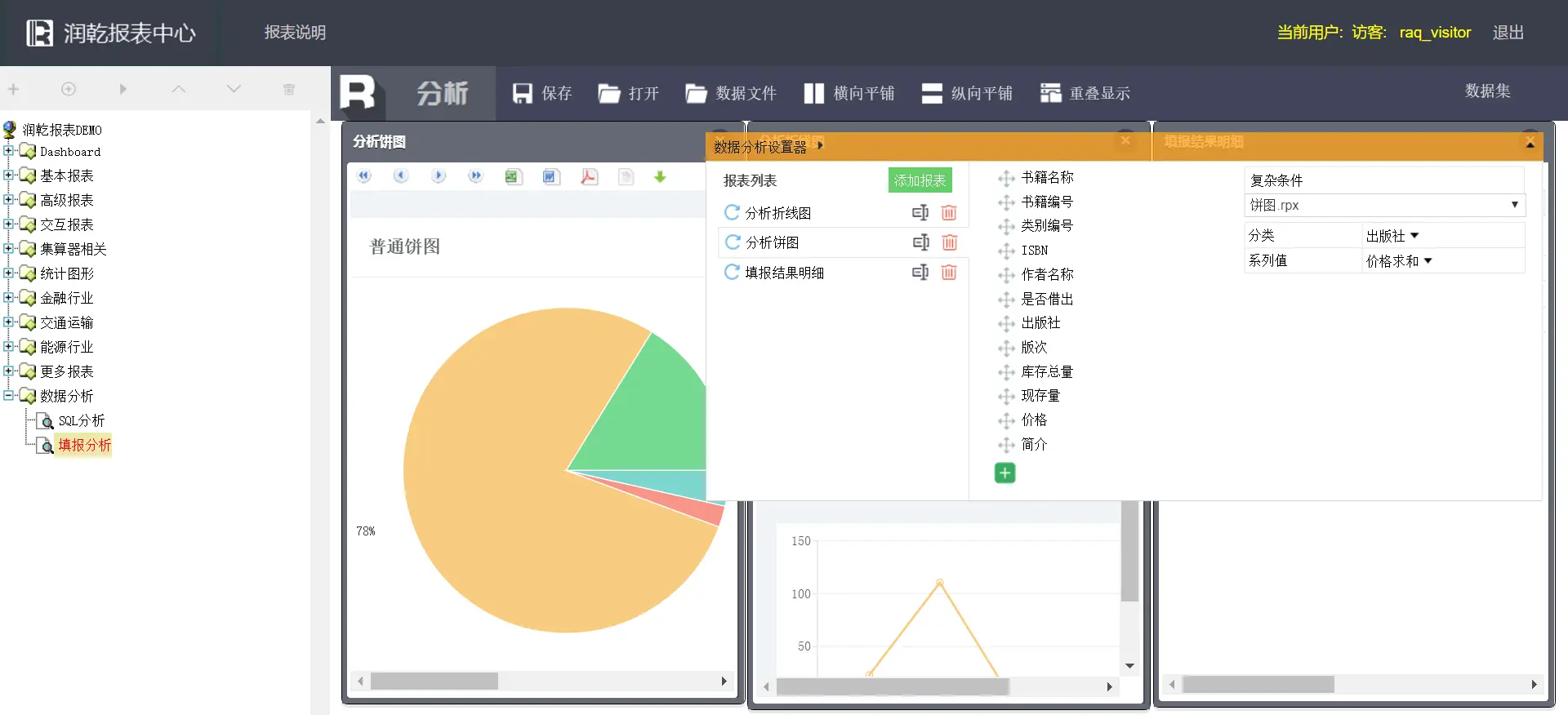Open 数据文件 from the toolbar
The width and height of the screenshot is (1568, 715).
pyautogui.click(x=731, y=93)
